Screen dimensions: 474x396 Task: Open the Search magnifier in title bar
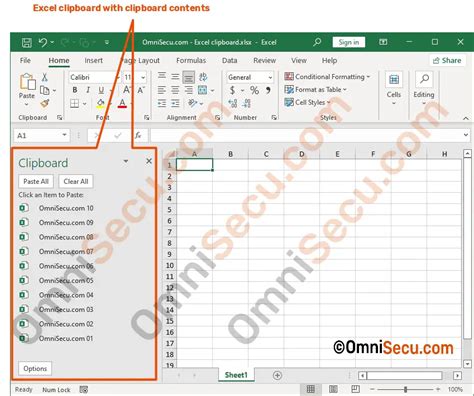click(317, 42)
